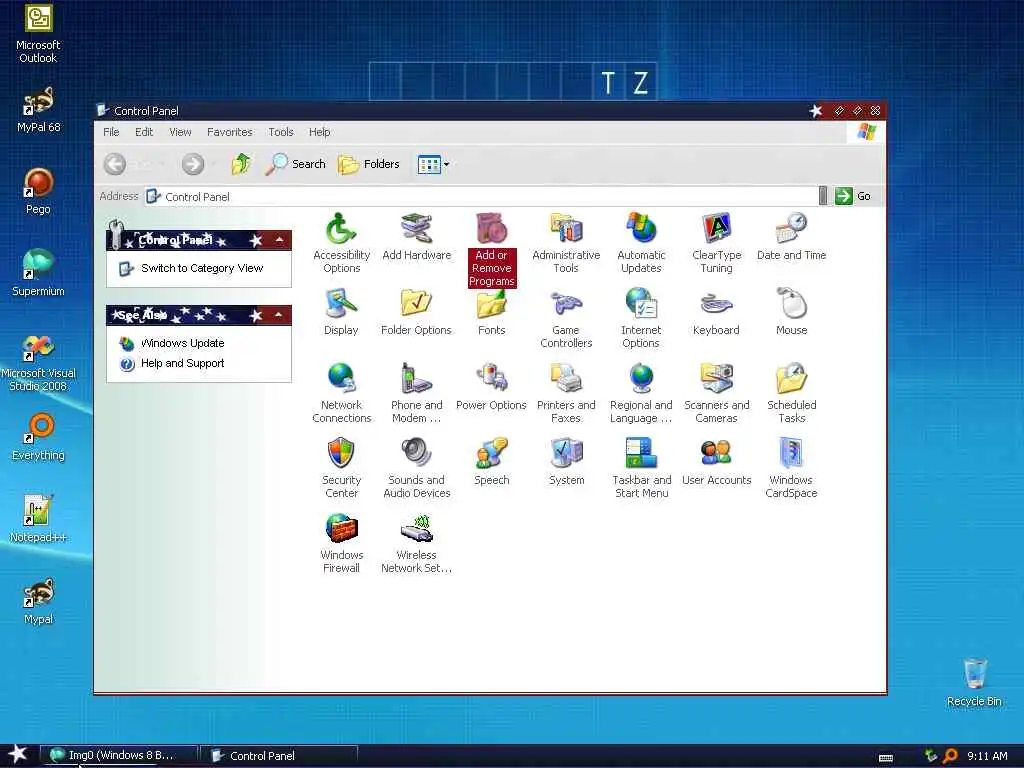This screenshot has height=768, width=1024.
Task: Open the Edit menu
Action: pyautogui.click(x=144, y=132)
